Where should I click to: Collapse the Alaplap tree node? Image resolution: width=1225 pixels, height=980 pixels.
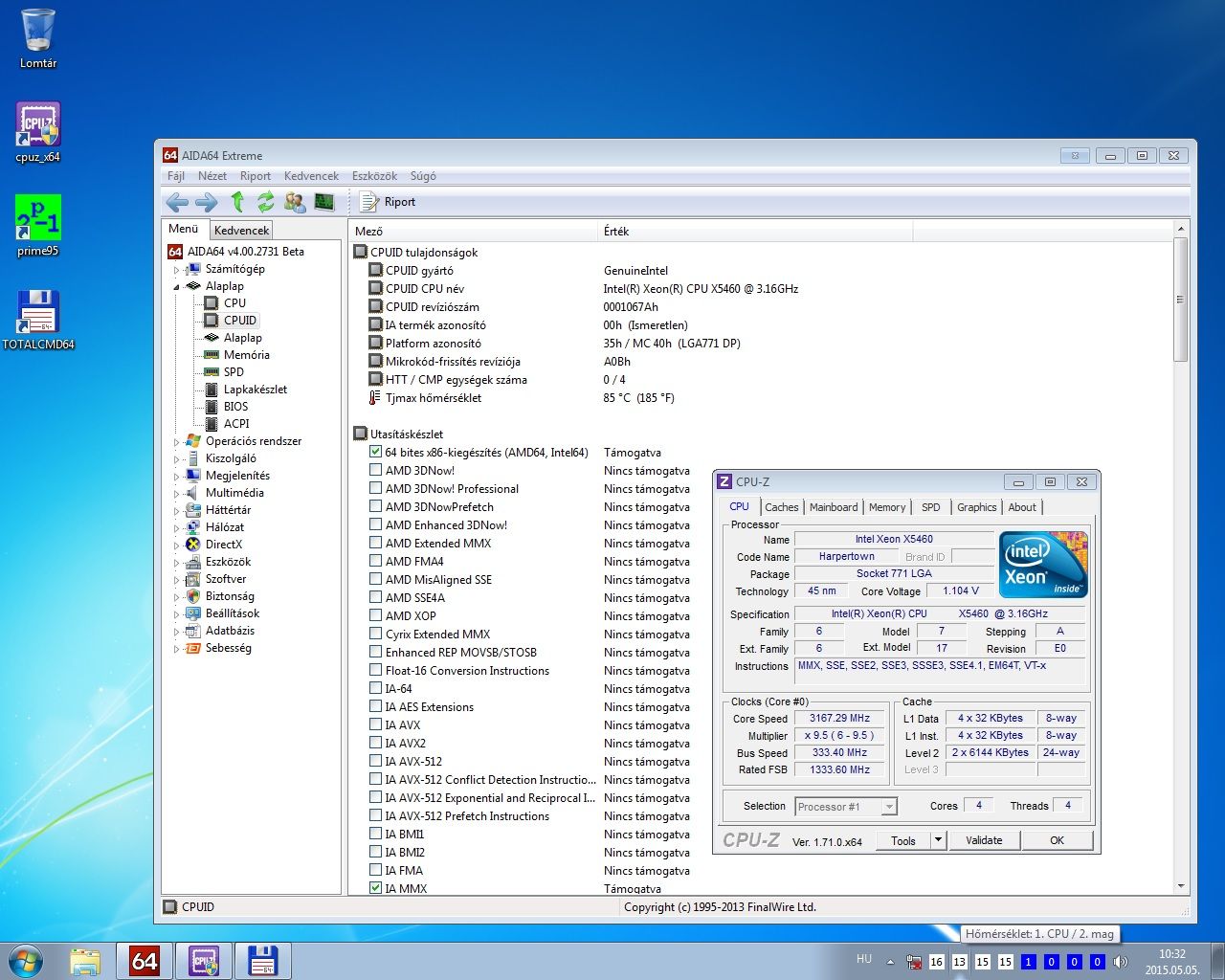[176, 287]
